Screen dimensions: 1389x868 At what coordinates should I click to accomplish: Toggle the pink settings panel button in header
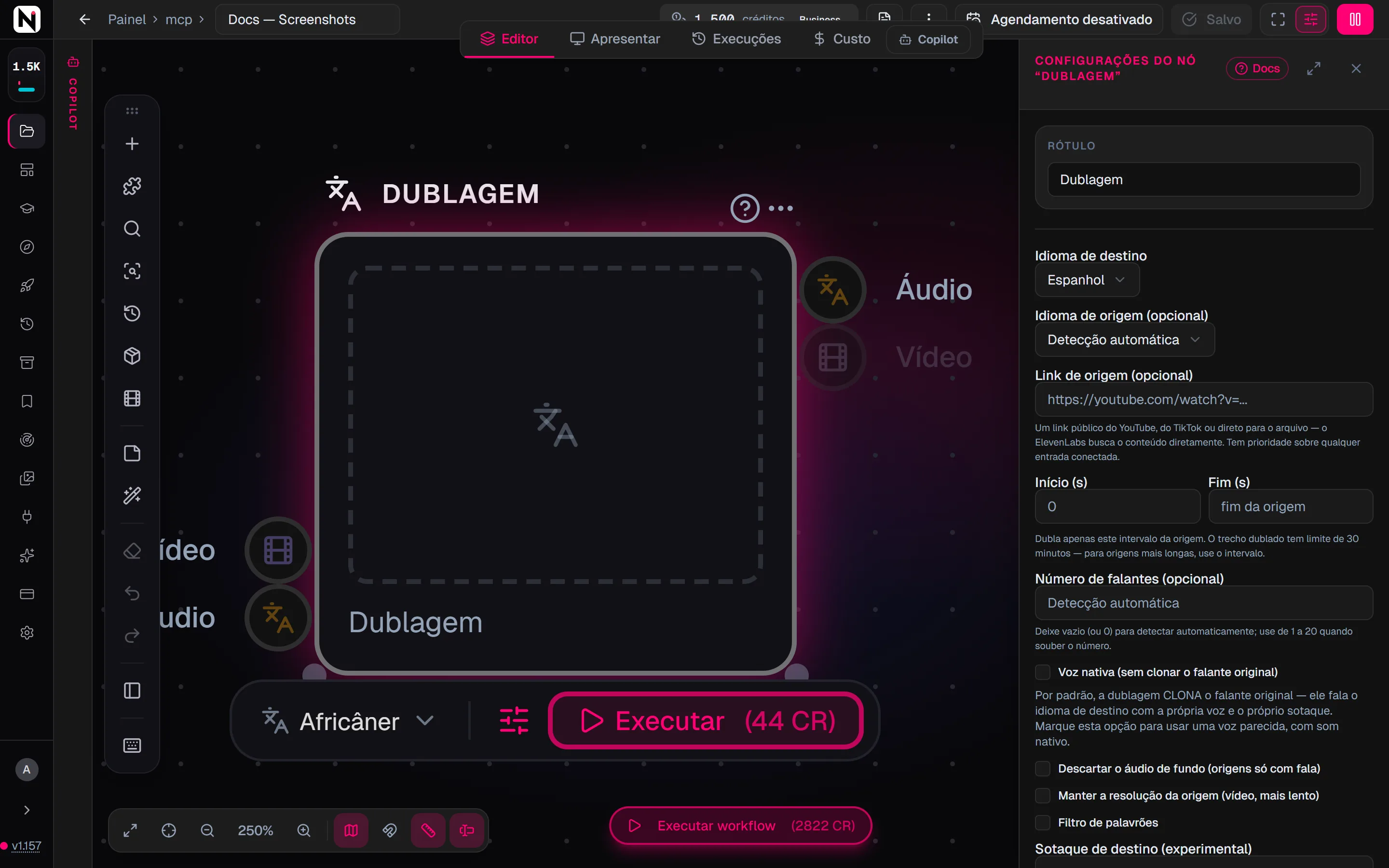pyautogui.click(x=1311, y=19)
